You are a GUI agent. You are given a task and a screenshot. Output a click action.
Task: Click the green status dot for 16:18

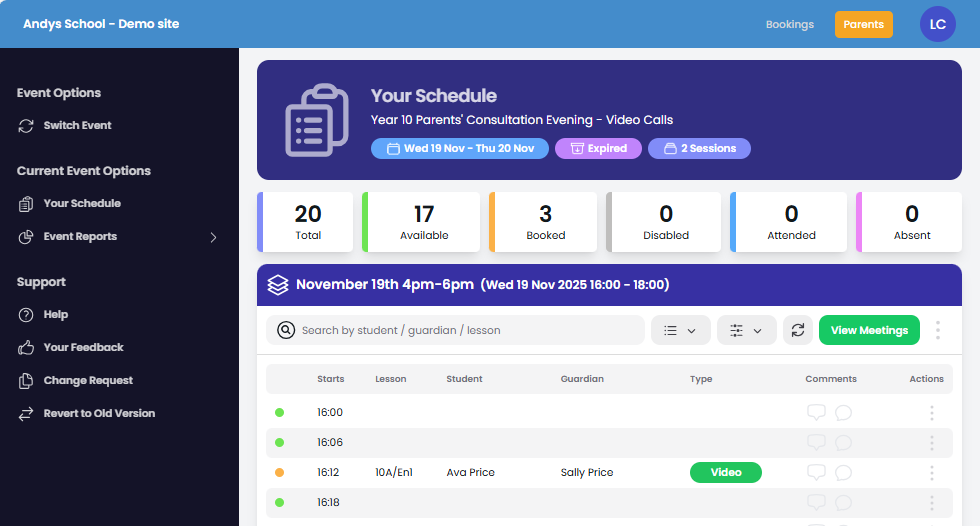pyautogui.click(x=279, y=502)
